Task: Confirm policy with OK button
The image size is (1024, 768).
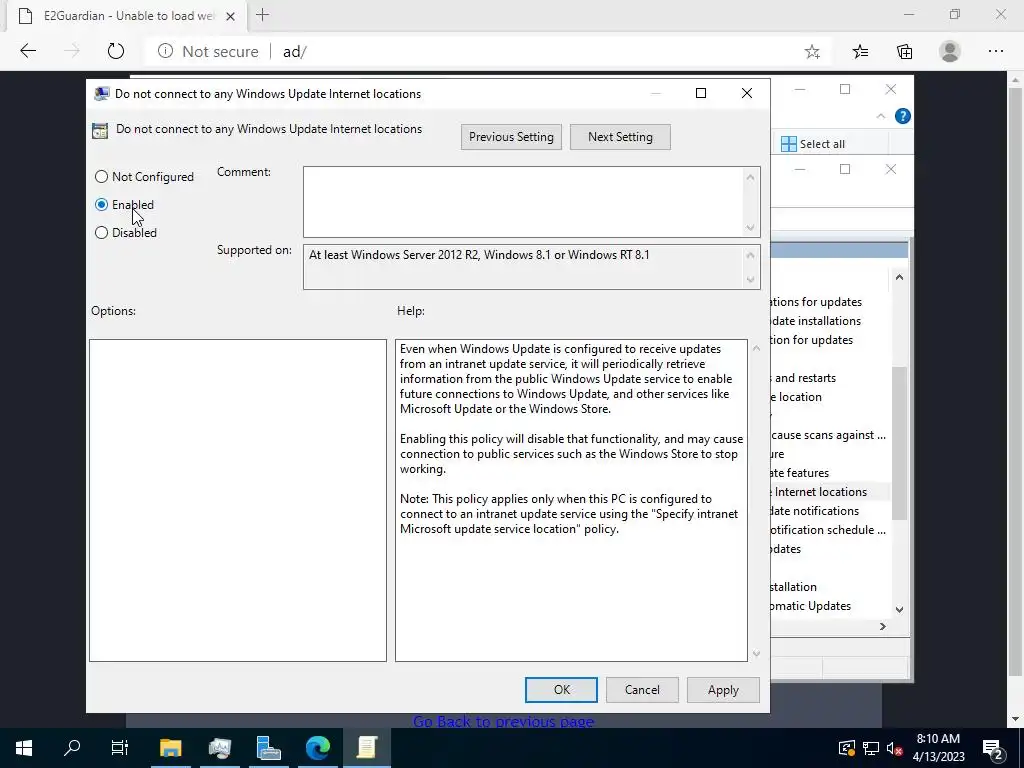Action: pos(561,690)
